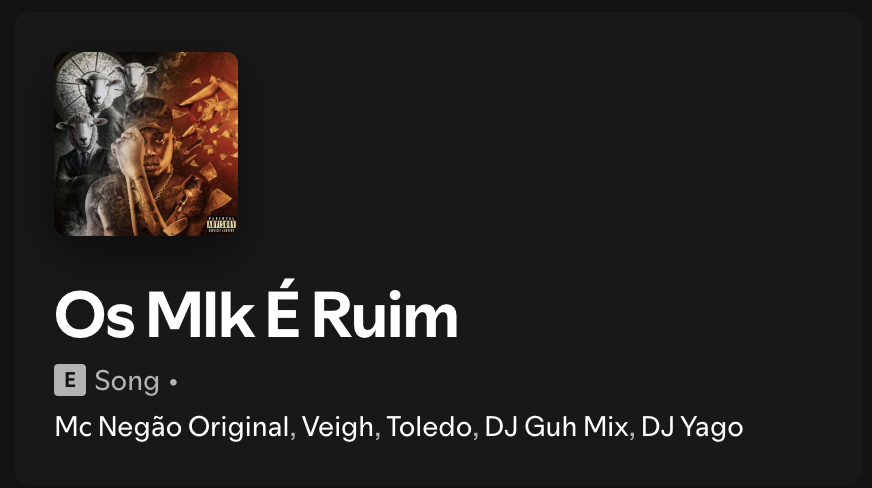872x488 pixels.
Task: Click the man's raised fist on cover art
Action: [x=126, y=150]
